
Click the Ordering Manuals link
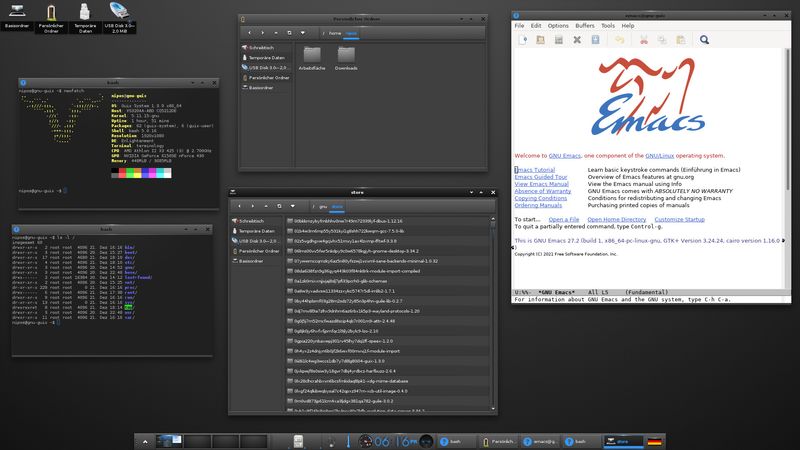point(538,205)
